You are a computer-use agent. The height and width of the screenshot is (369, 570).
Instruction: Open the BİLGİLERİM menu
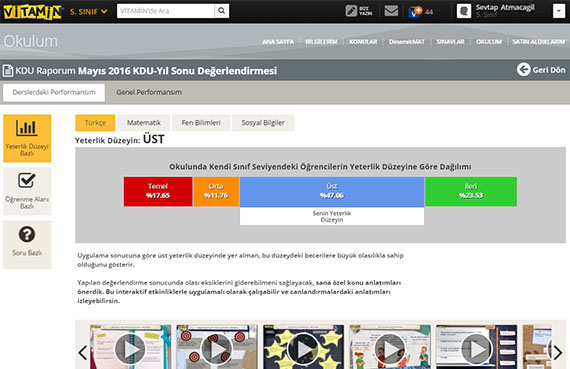point(321,42)
